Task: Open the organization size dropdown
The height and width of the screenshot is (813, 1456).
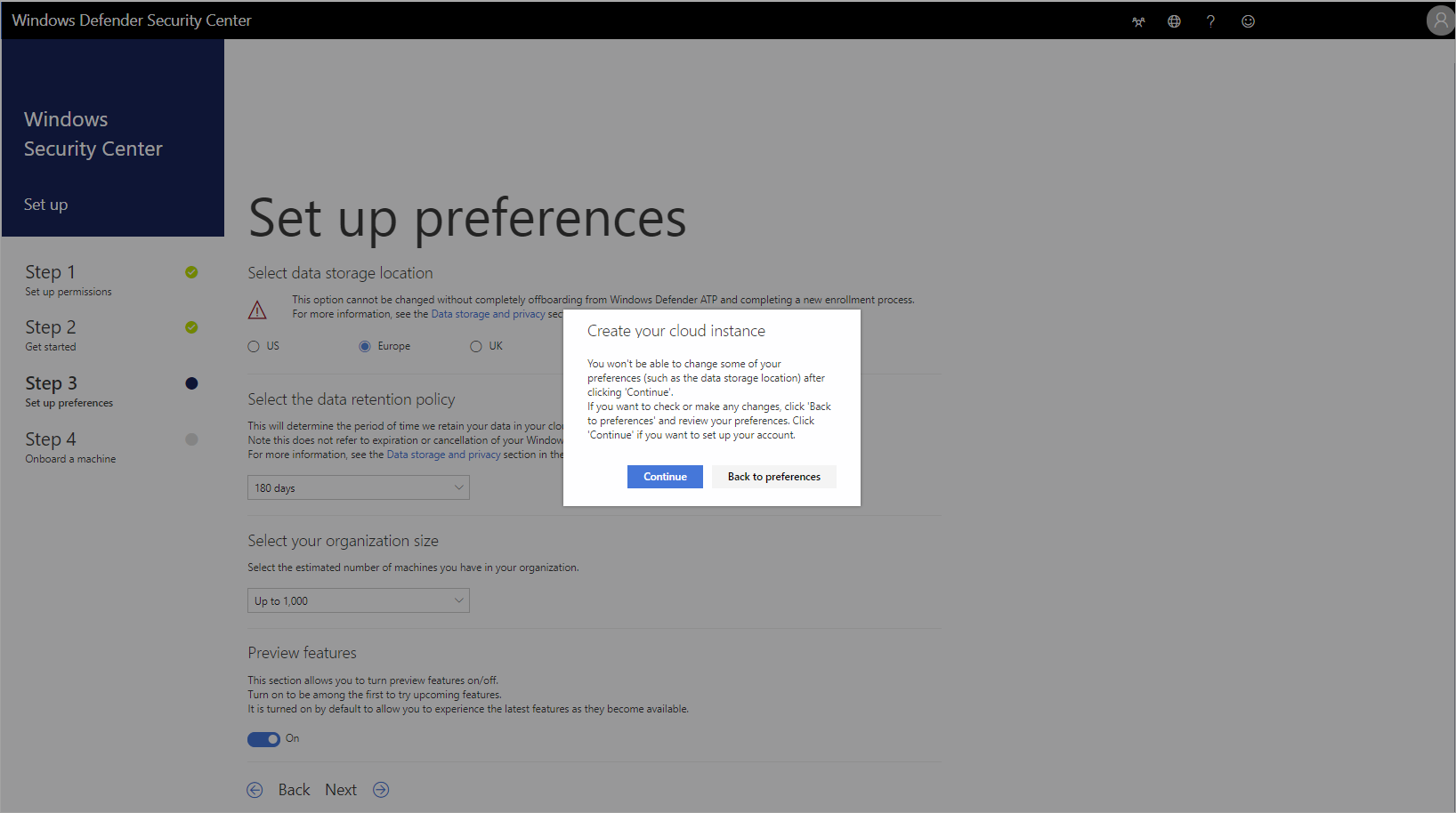Action: (x=358, y=600)
